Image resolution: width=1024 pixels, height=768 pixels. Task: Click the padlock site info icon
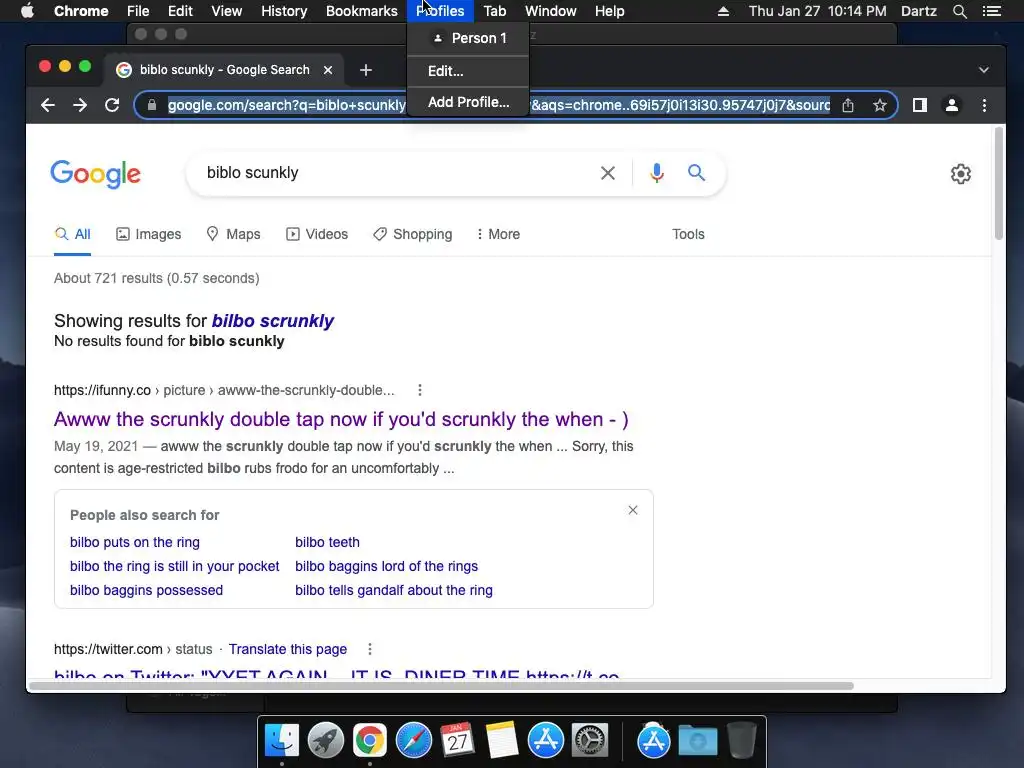click(152, 105)
